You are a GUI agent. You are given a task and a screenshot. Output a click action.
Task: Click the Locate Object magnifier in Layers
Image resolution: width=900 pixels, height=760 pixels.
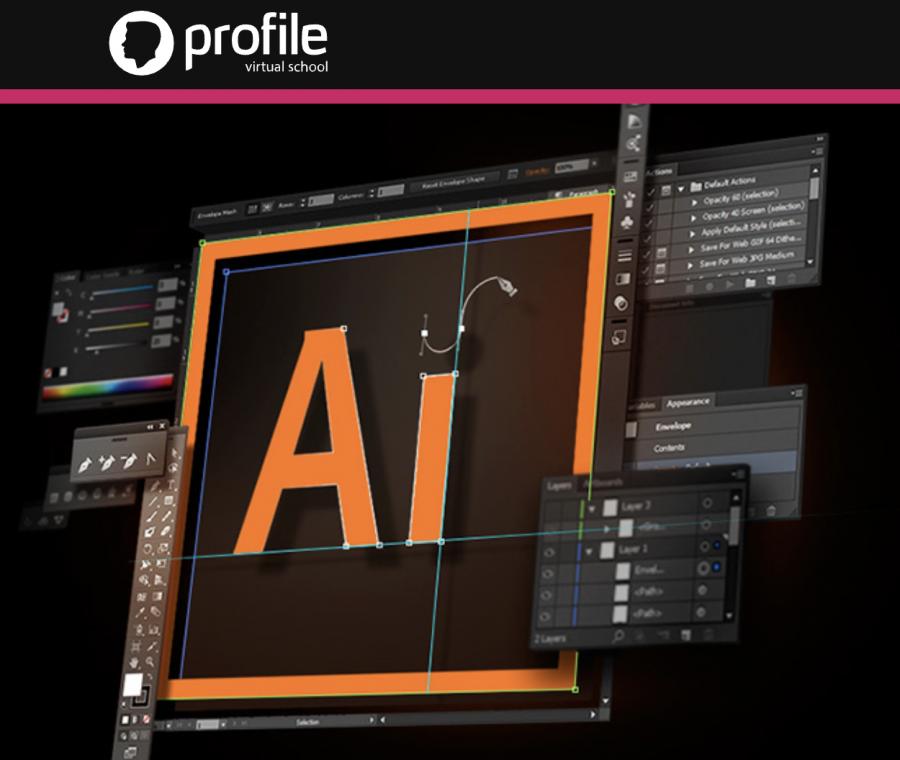tap(618, 635)
